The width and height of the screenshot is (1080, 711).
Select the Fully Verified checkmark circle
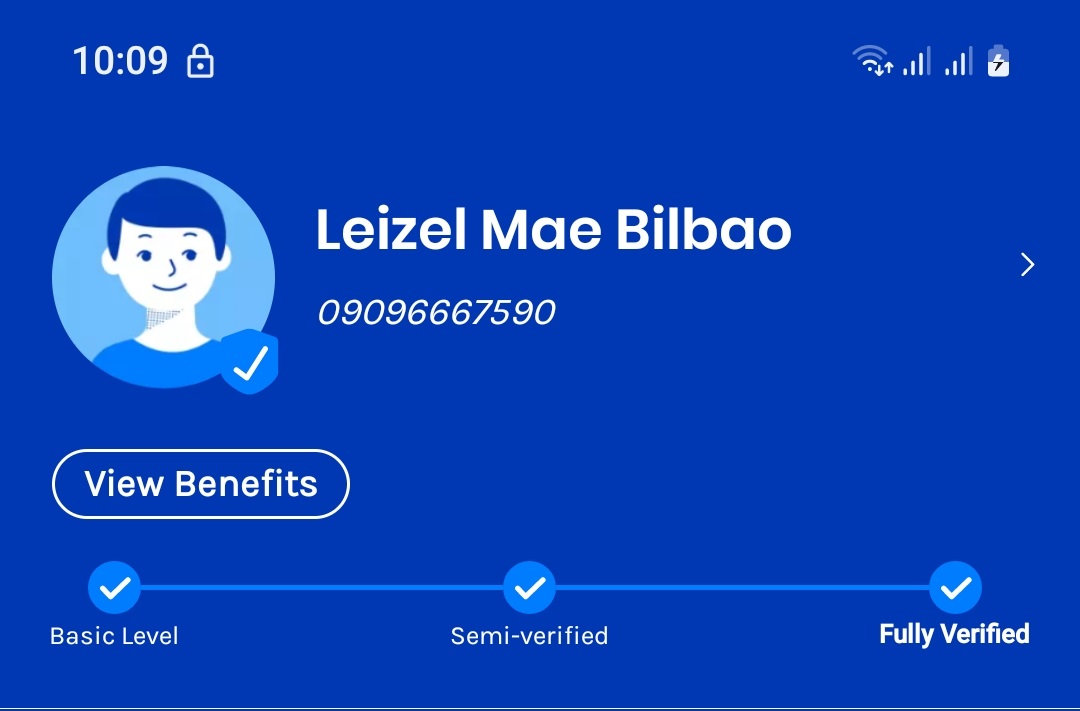point(955,588)
